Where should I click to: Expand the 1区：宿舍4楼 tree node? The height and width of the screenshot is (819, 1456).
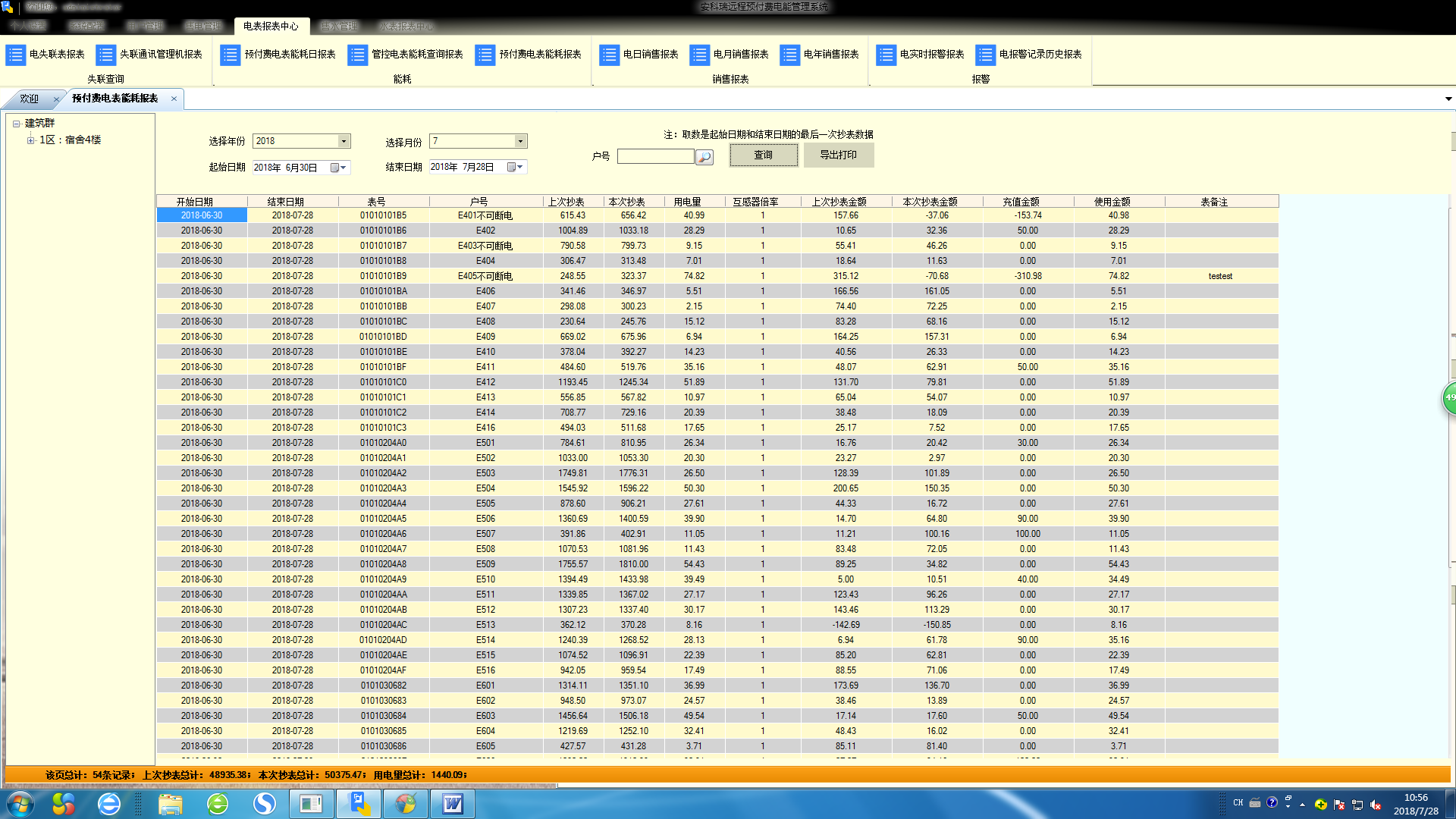tap(30, 140)
